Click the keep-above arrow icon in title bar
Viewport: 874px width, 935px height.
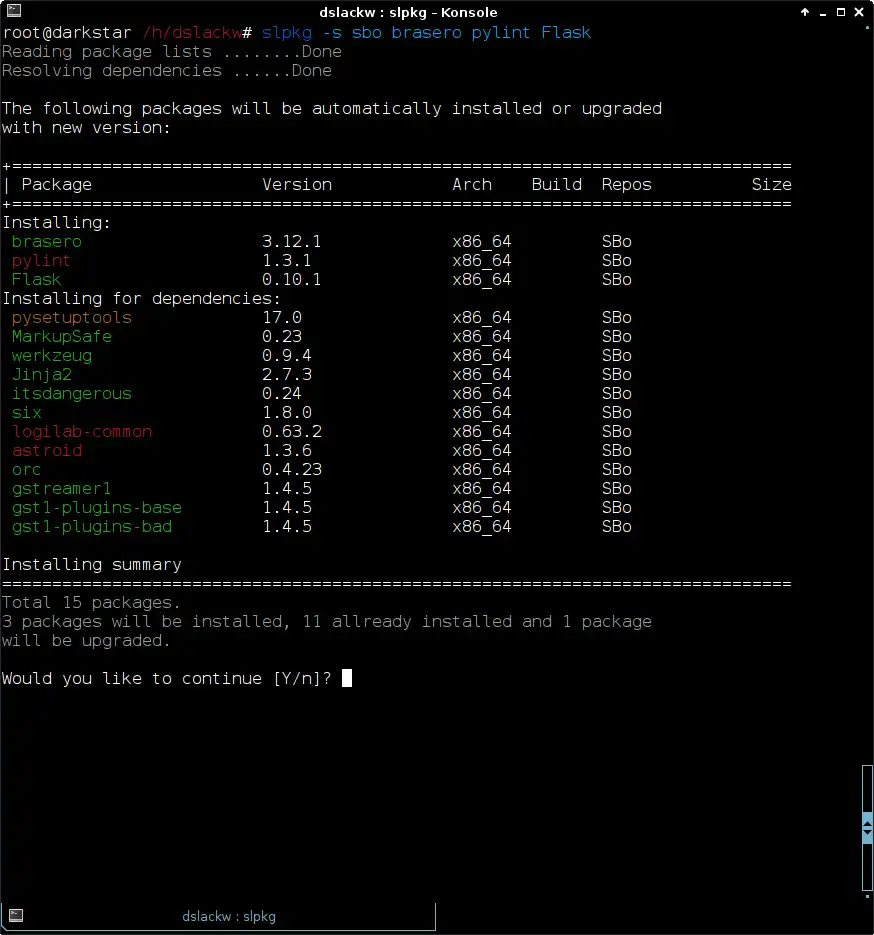[x=805, y=12]
